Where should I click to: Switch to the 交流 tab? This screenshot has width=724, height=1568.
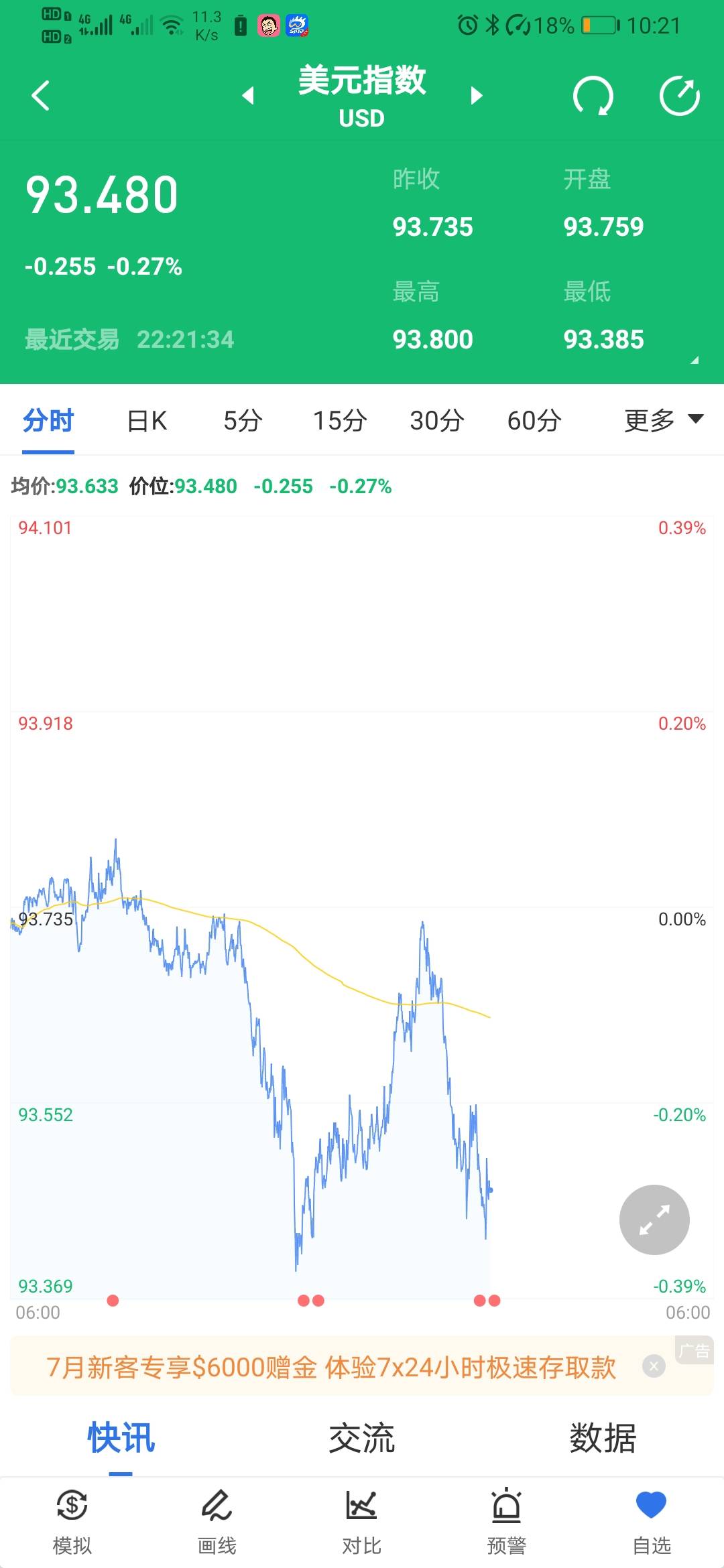coord(362,1438)
